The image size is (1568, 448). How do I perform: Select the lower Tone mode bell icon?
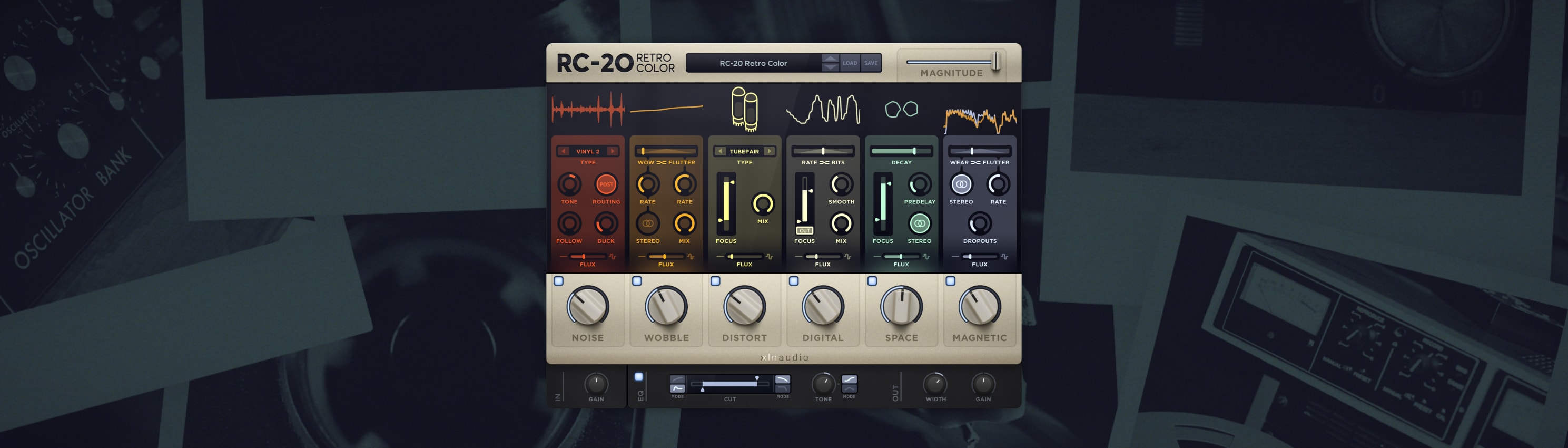coord(849,388)
